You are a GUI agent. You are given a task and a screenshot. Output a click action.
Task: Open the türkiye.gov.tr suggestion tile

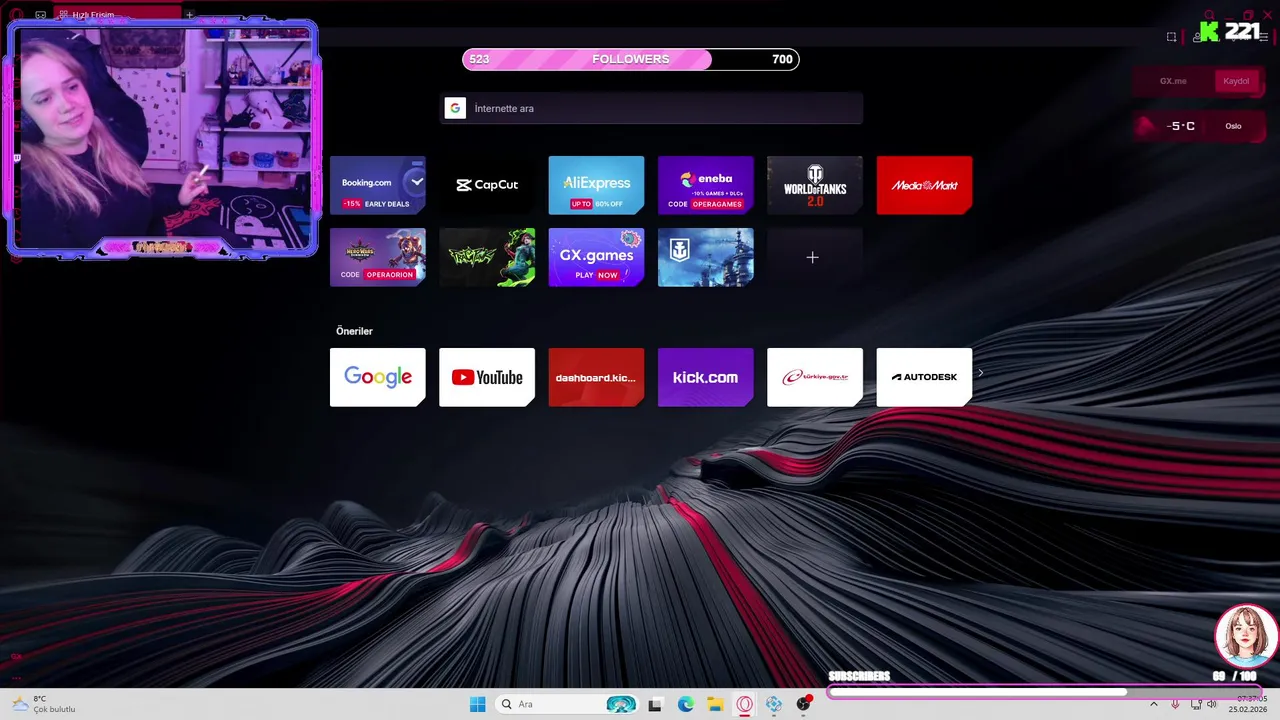(815, 377)
